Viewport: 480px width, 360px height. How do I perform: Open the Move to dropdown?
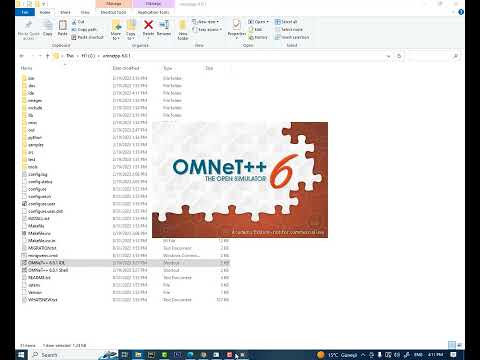[116, 30]
